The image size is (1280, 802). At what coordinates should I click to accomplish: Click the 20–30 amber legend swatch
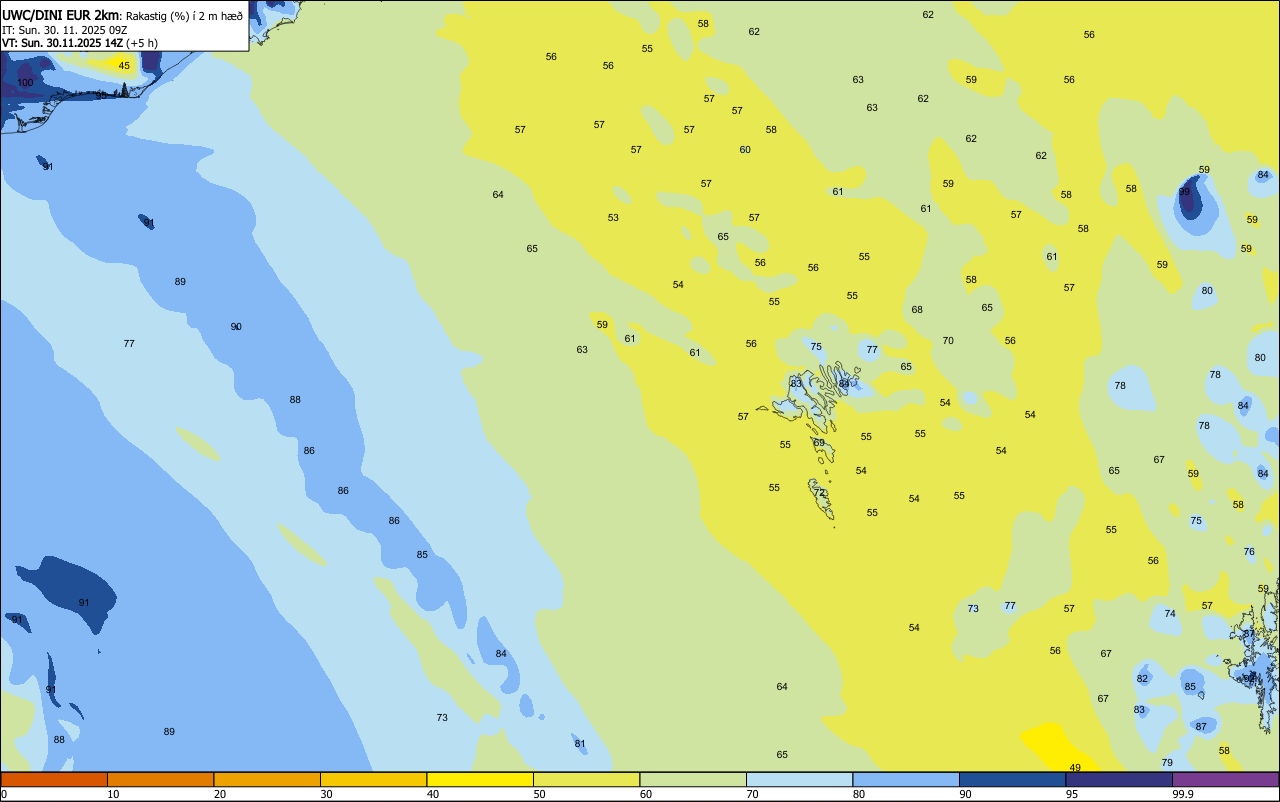click(x=267, y=779)
